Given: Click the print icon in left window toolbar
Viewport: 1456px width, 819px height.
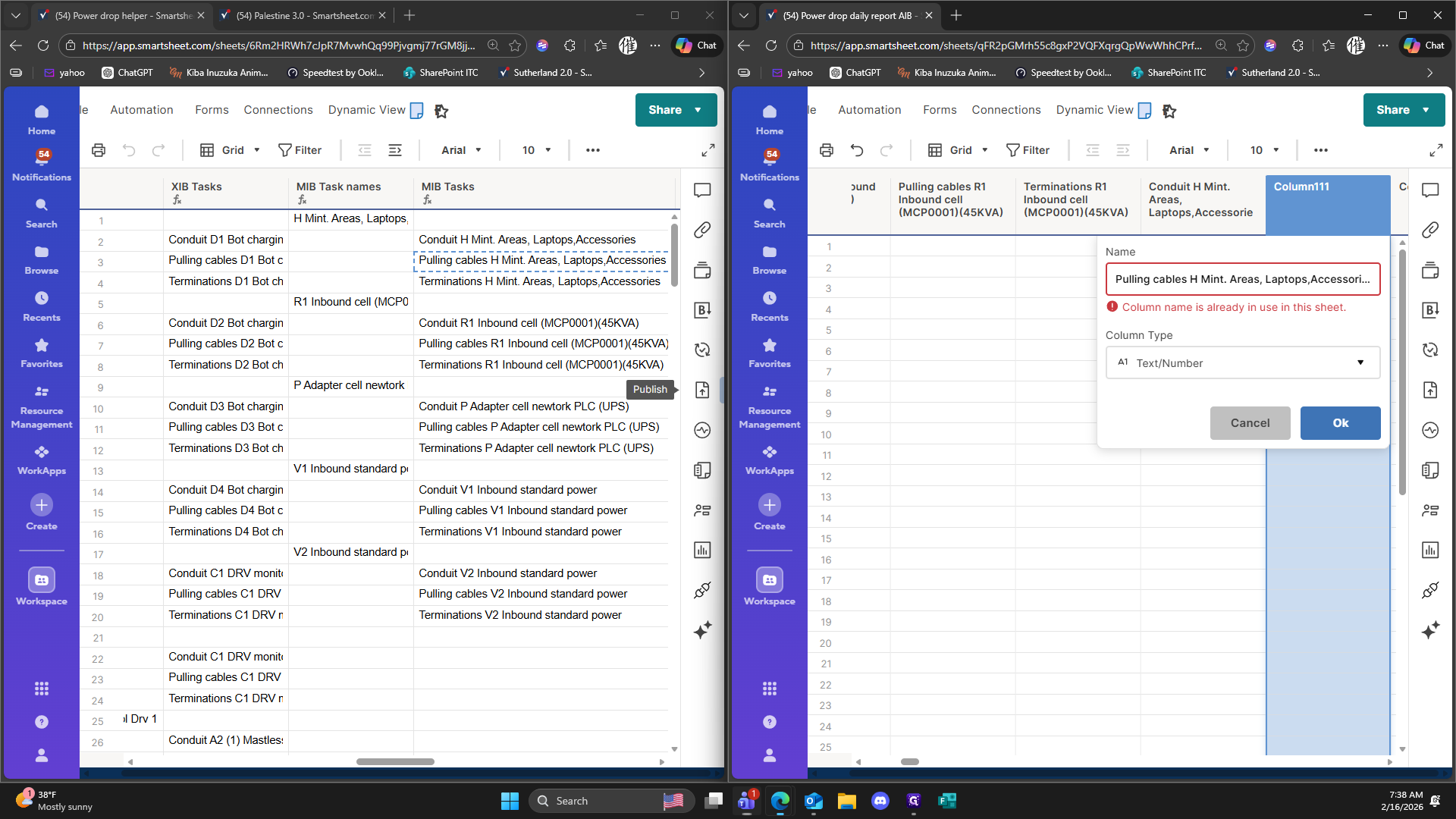Looking at the screenshot, I should pyautogui.click(x=99, y=150).
